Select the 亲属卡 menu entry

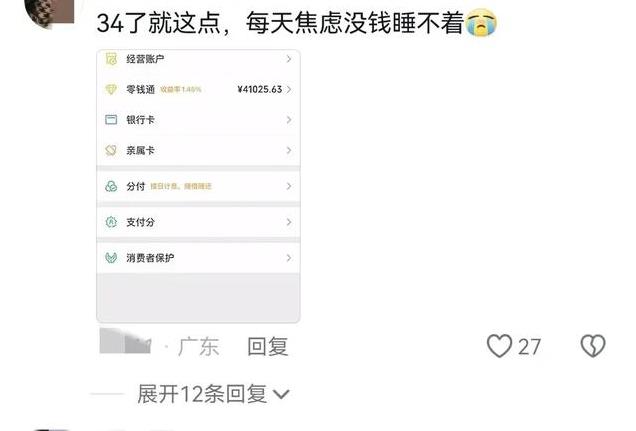tap(198, 150)
